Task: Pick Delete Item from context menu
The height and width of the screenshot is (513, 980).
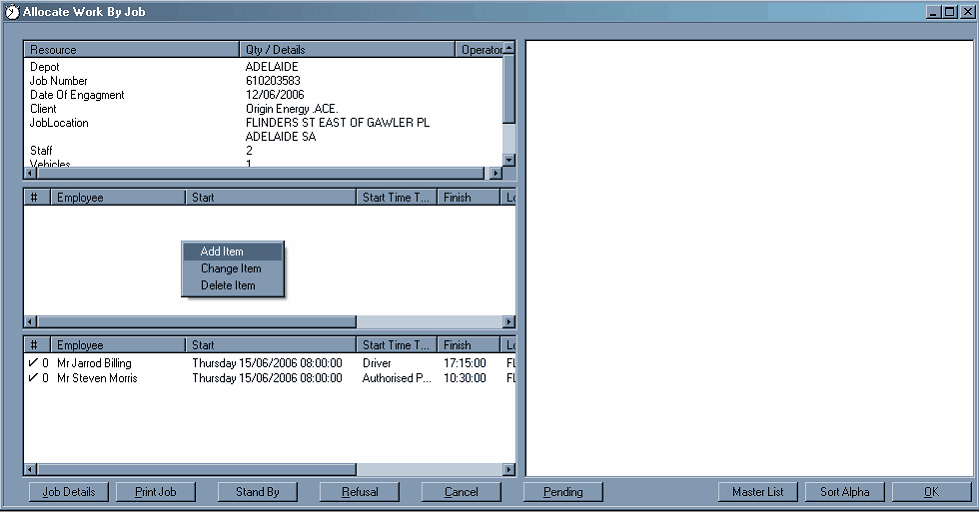Action: (x=228, y=286)
